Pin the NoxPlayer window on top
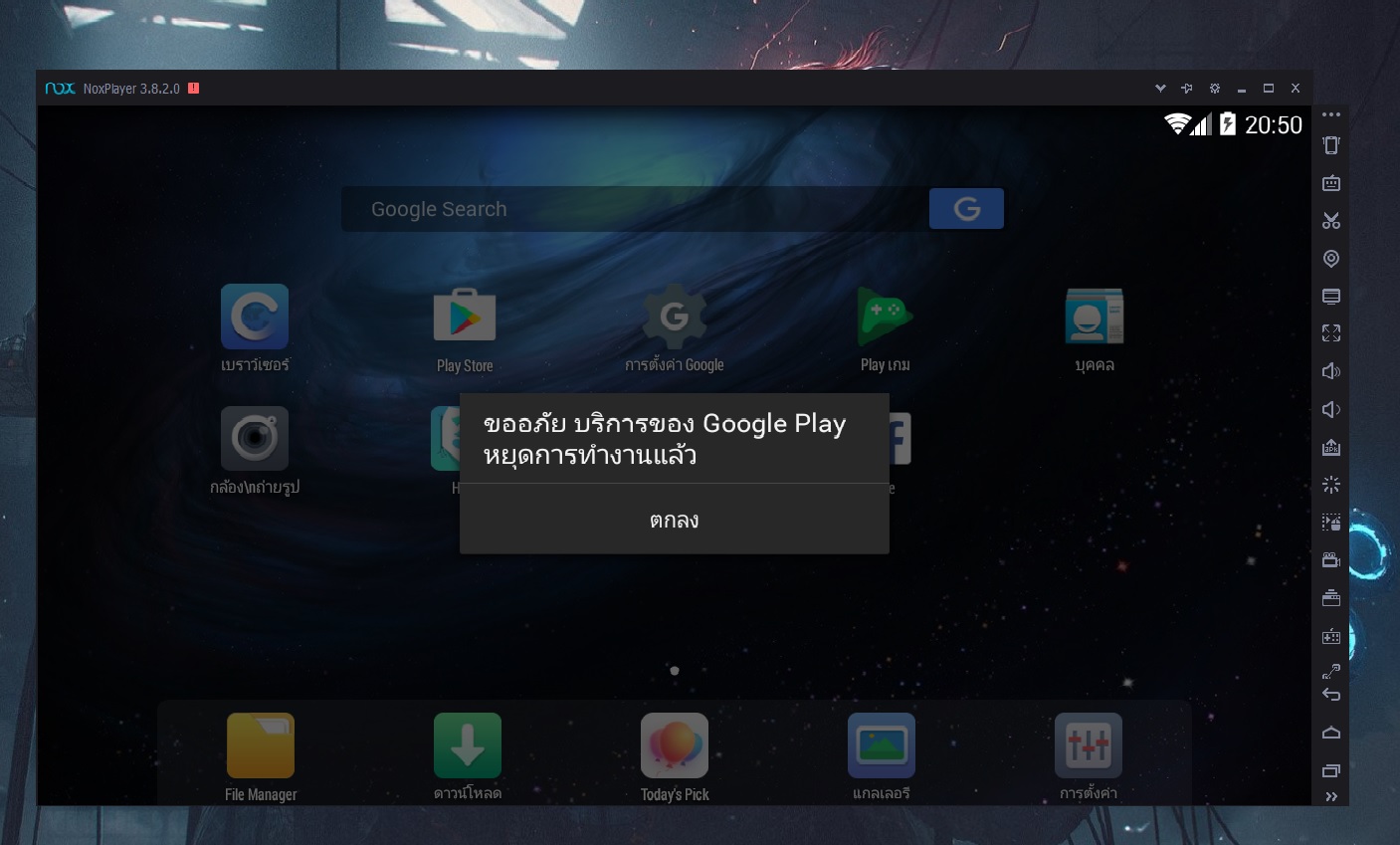Viewport: 1400px width, 845px height. 1187,89
